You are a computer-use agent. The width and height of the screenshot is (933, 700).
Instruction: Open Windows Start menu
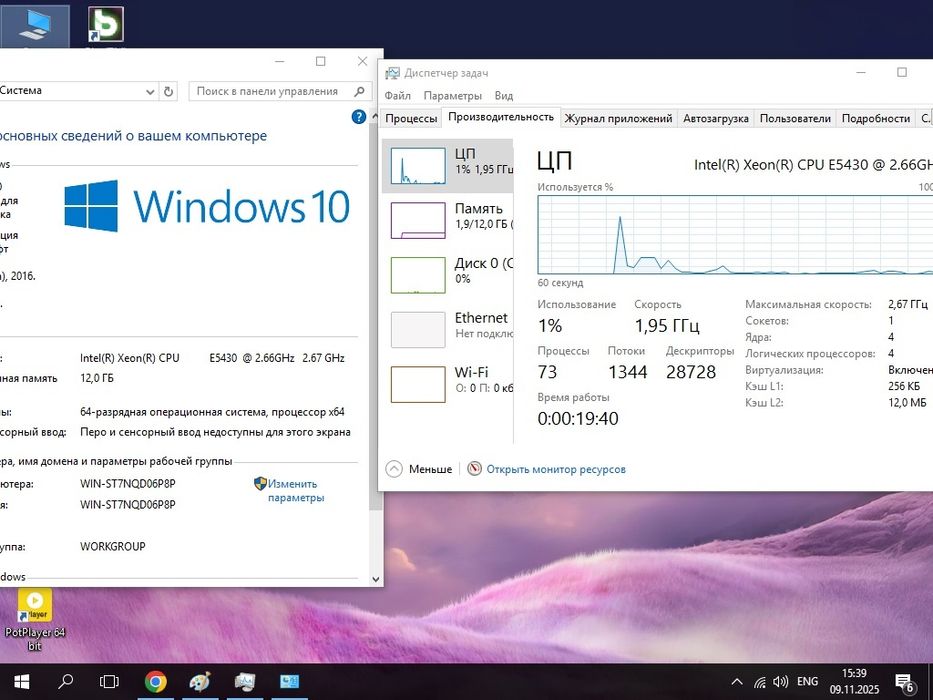click(x=21, y=682)
